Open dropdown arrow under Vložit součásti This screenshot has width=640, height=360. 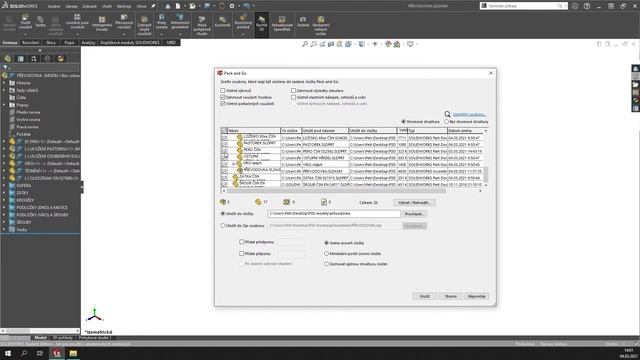tap(25, 34)
